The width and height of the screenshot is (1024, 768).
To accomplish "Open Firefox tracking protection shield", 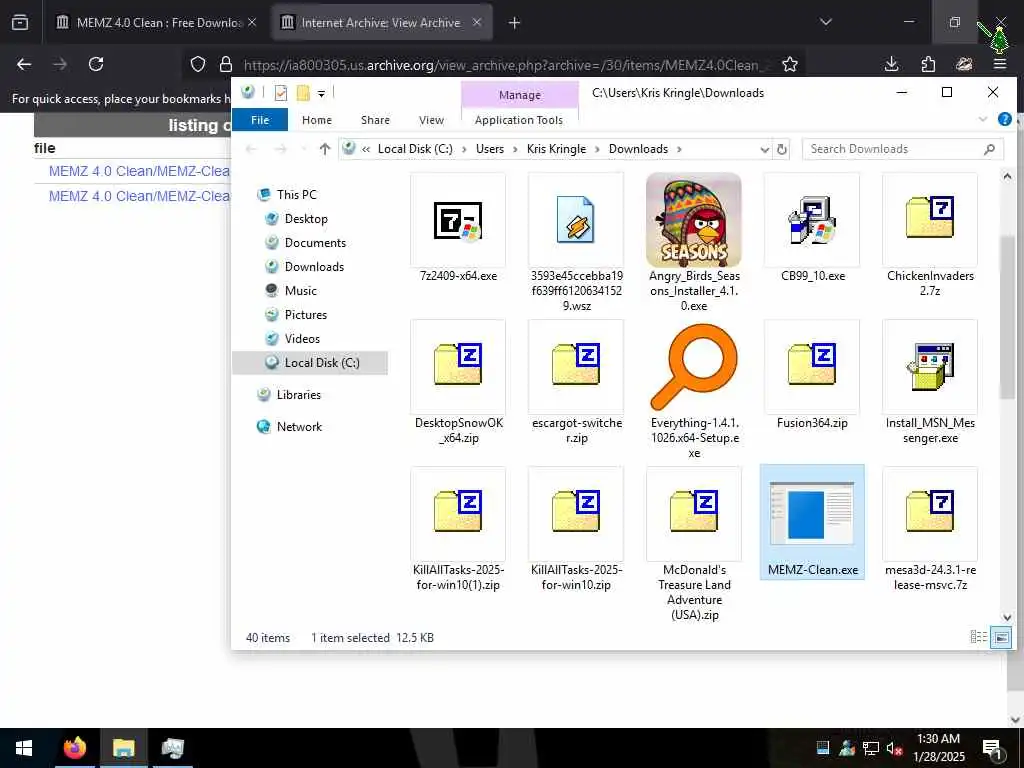I will pyautogui.click(x=198, y=64).
